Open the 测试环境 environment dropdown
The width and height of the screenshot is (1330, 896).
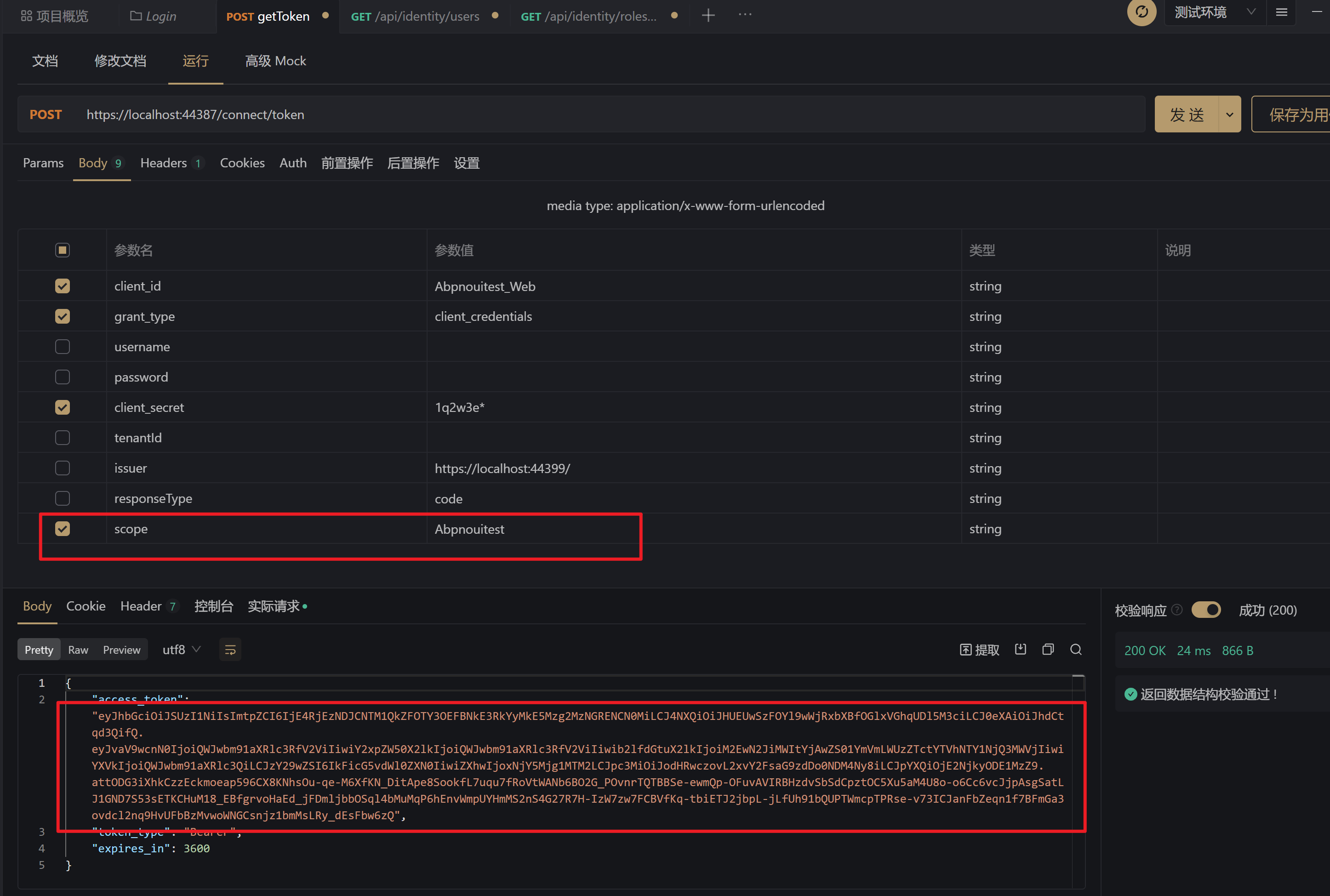tap(1215, 12)
